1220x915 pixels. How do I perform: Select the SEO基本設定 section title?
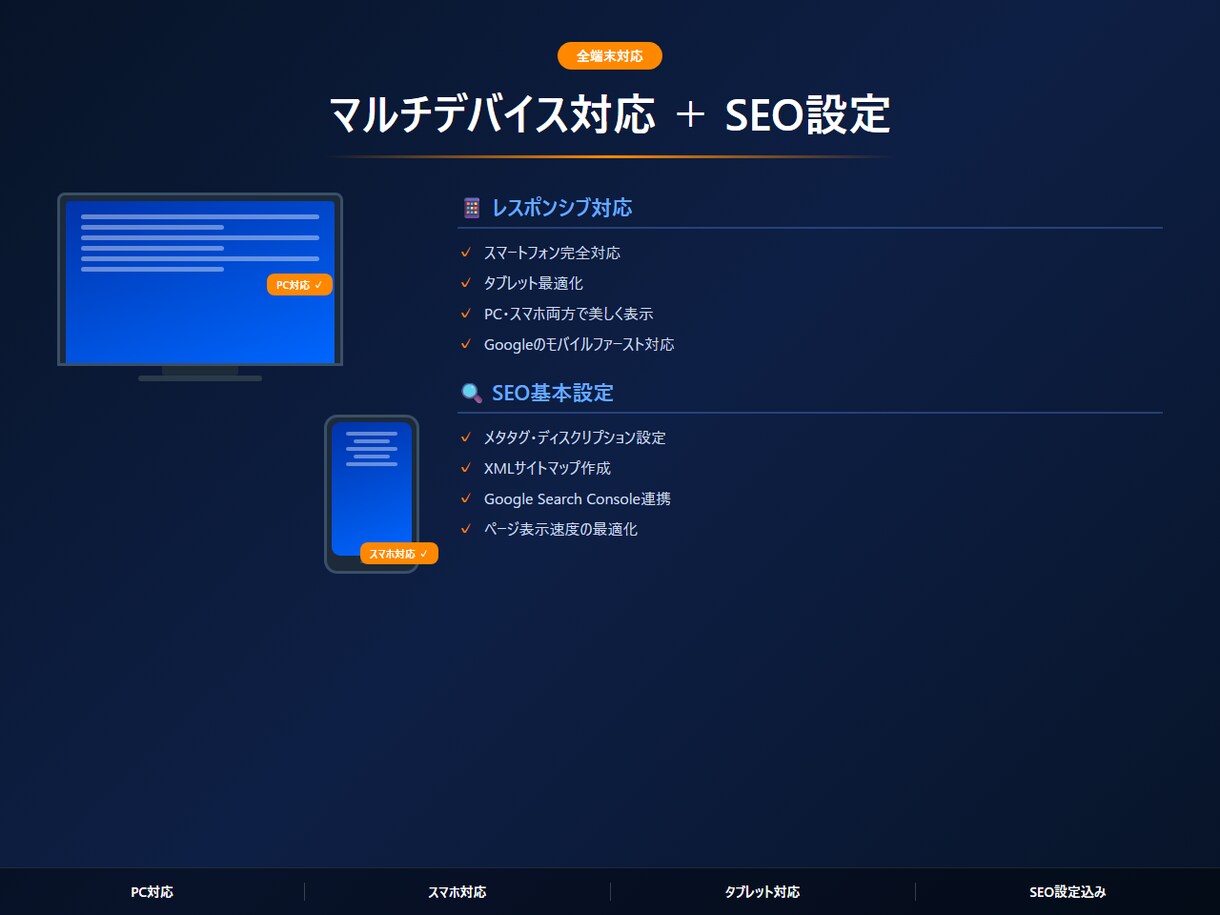tap(553, 393)
